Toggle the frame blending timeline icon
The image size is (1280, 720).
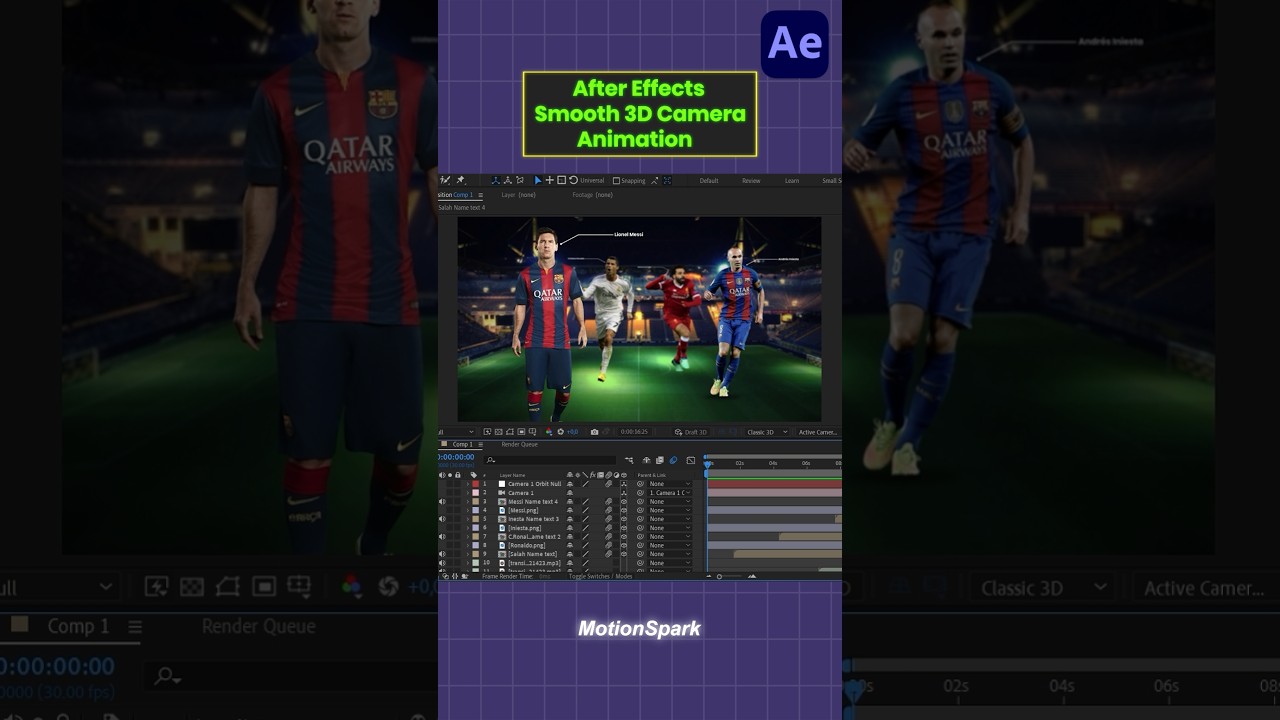[x=660, y=460]
